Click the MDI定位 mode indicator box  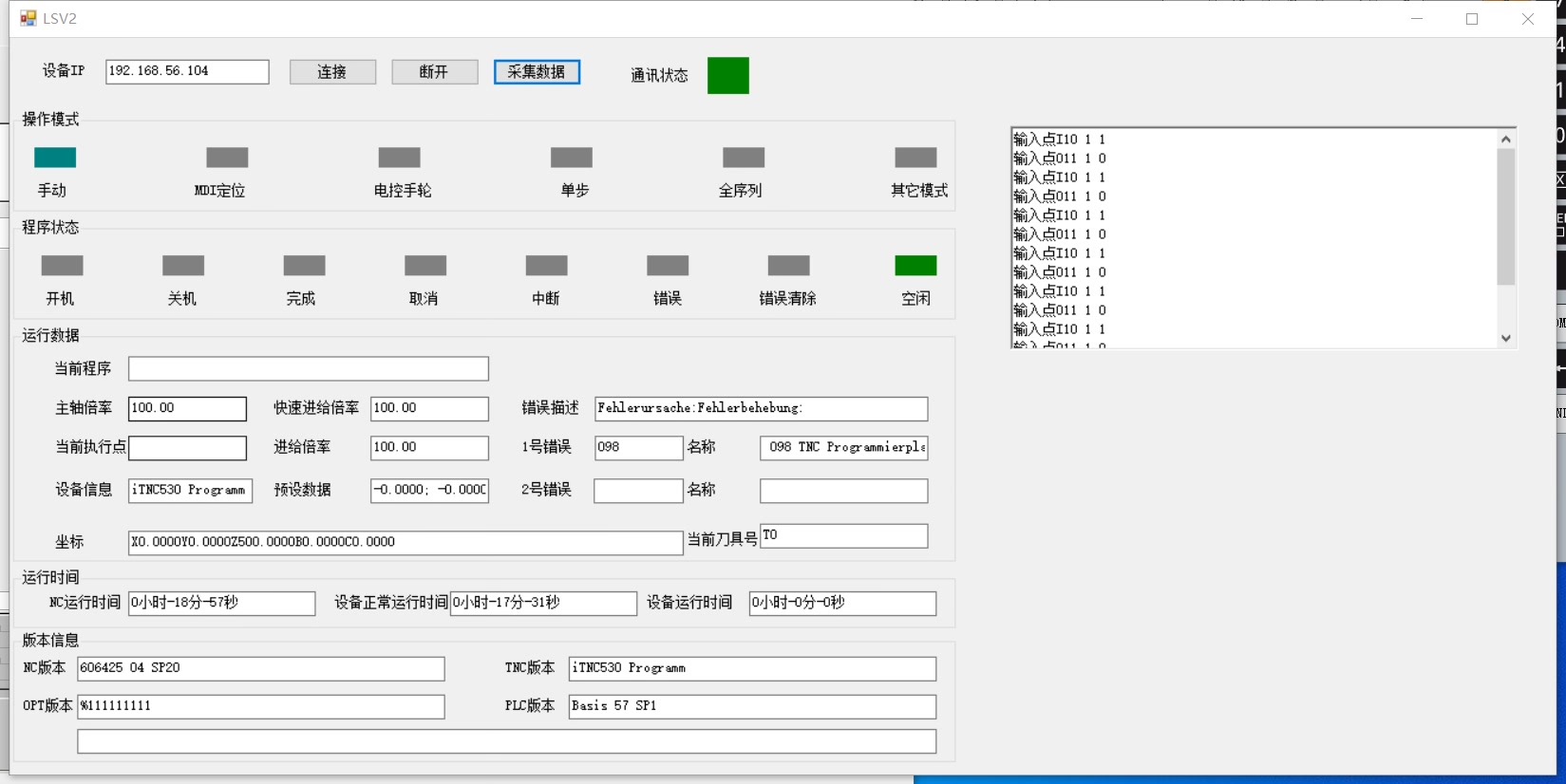(227, 158)
